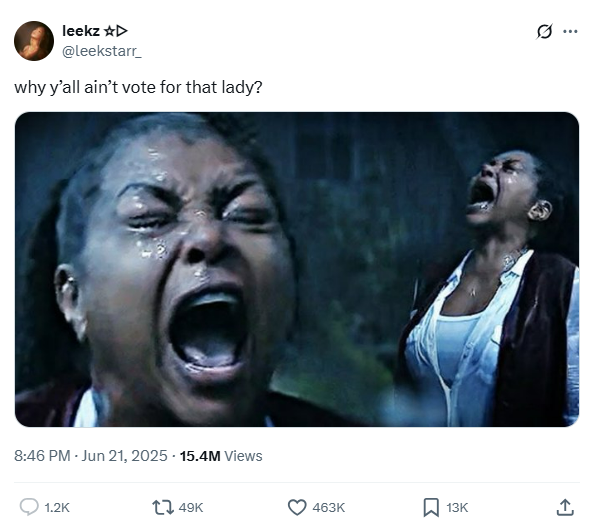Bookmark this post
This screenshot has height=523, width=595.
pyautogui.click(x=431, y=507)
